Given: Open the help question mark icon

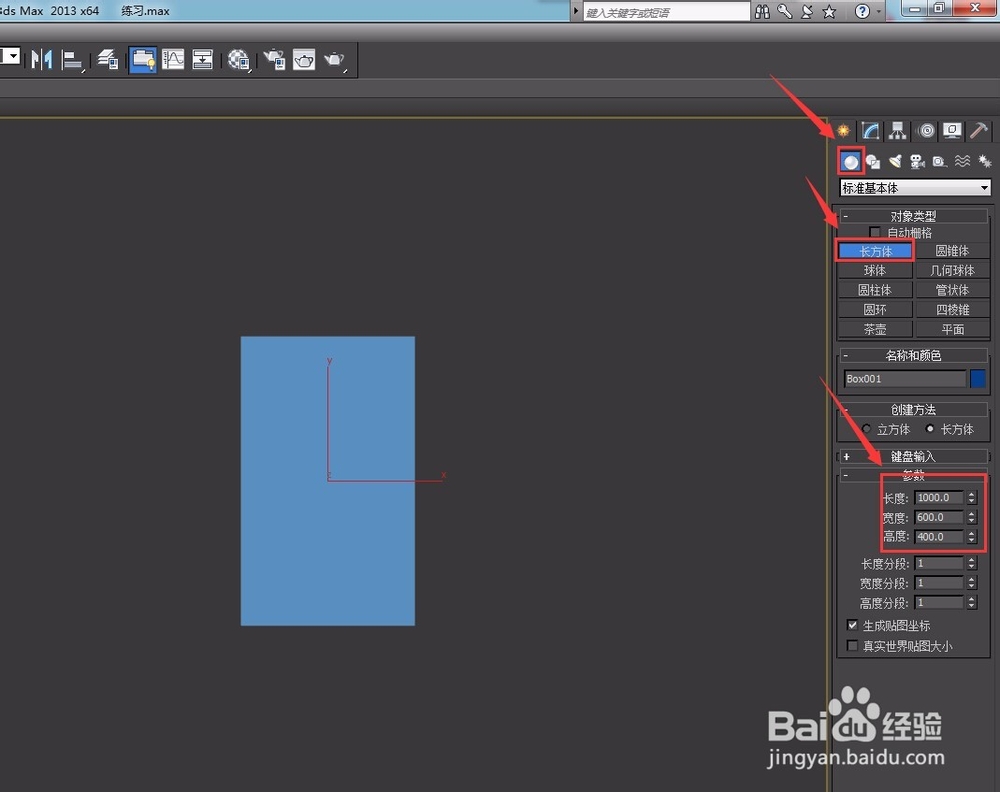Looking at the screenshot, I should tap(862, 11).
